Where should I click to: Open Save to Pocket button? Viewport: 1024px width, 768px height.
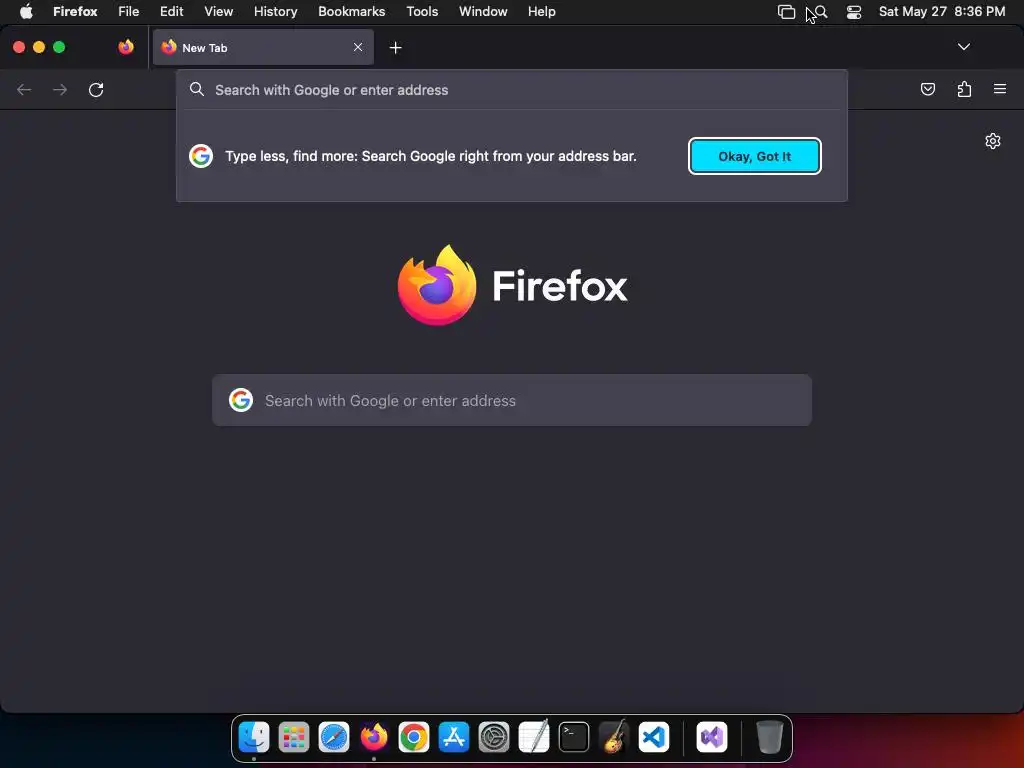(927, 89)
